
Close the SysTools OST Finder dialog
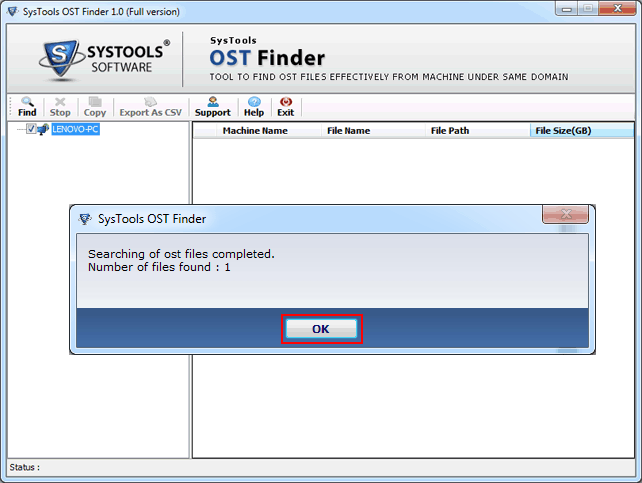pyautogui.click(x=565, y=214)
